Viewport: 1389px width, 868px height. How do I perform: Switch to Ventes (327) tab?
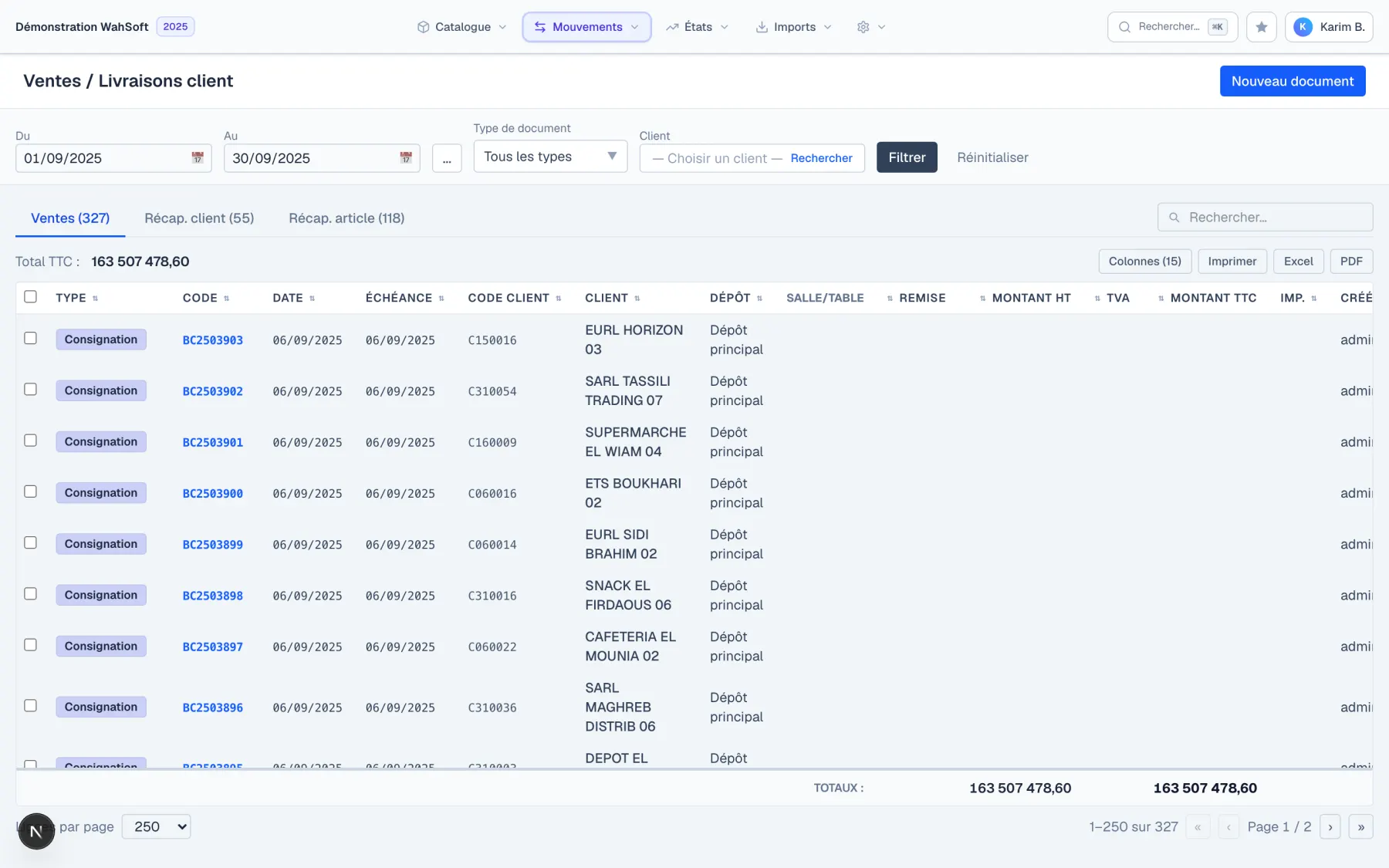pos(70,218)
